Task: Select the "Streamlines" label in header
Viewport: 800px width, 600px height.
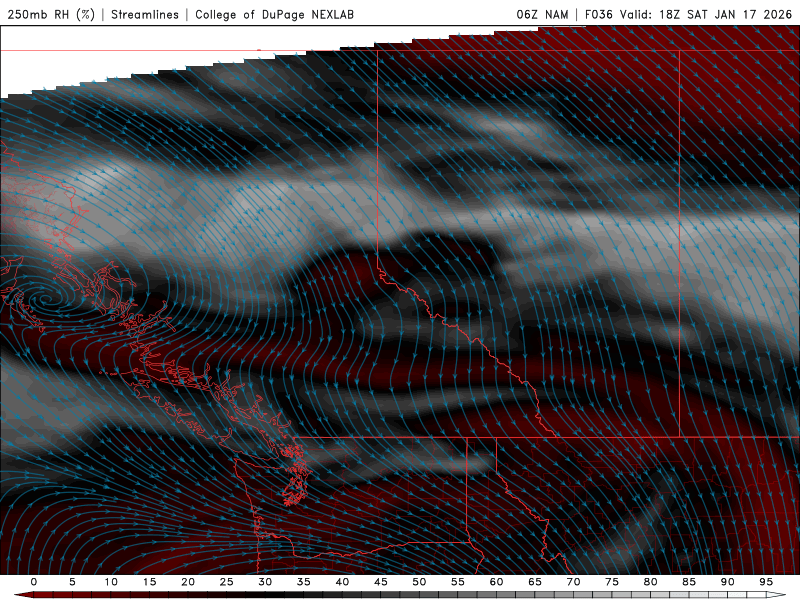Action: tap(145, 15)
